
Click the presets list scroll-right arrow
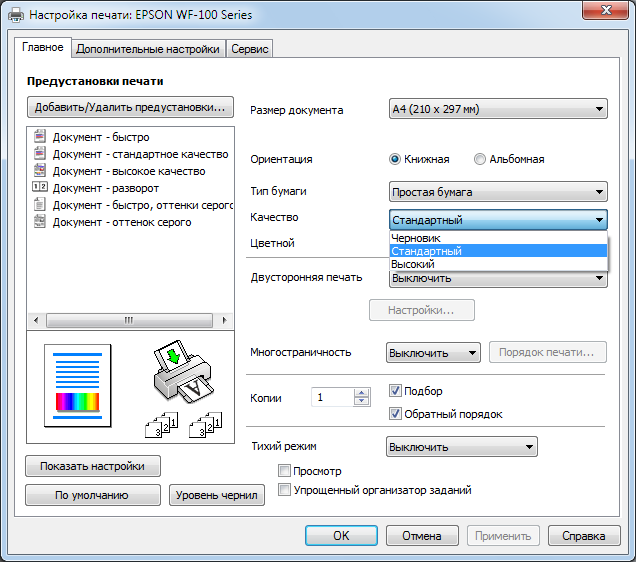(224, 320)
